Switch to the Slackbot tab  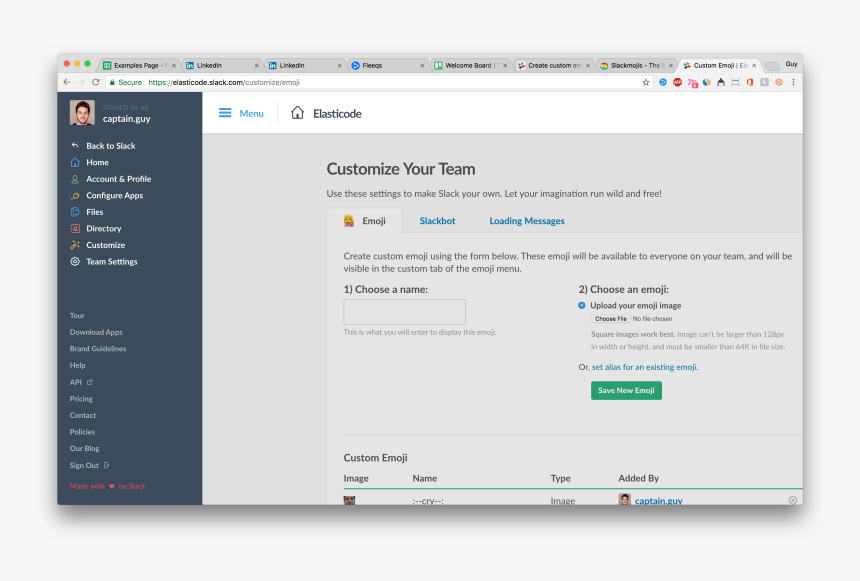click(x=437, y=221)
